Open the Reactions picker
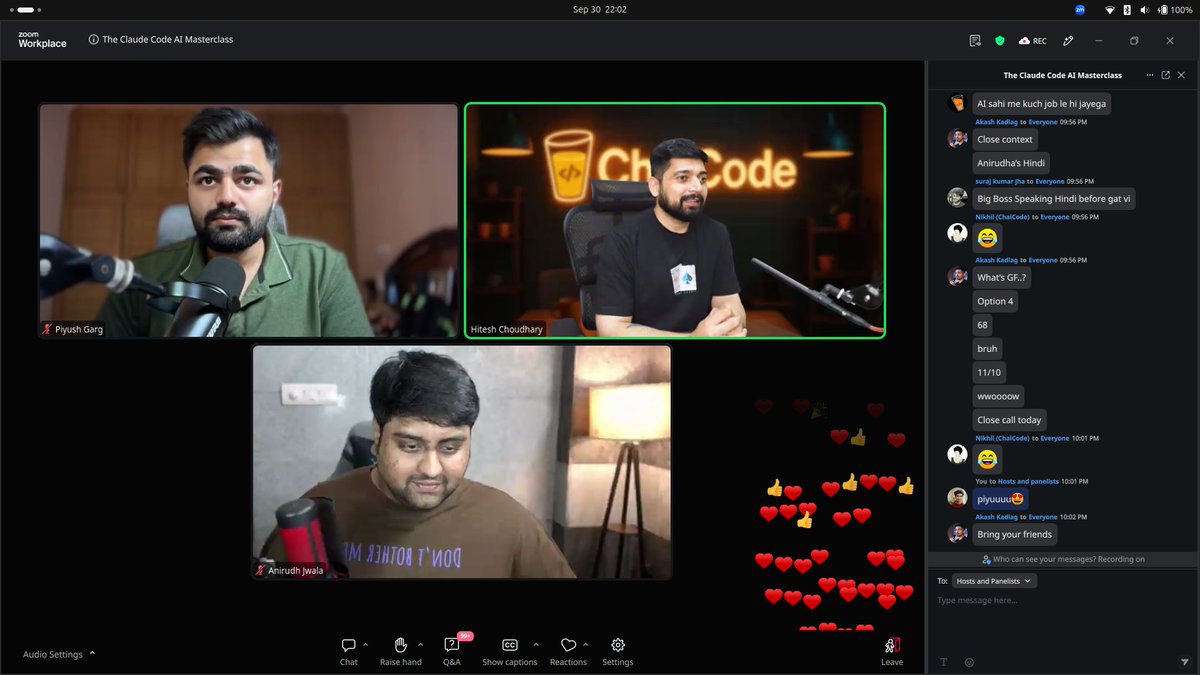 tap(568, 645)
